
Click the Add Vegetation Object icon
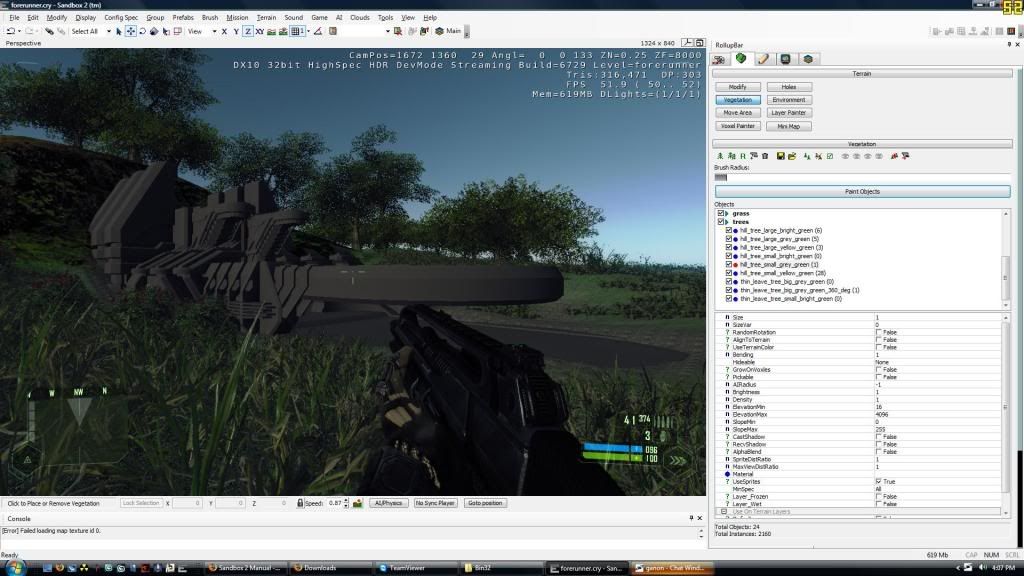720,156
